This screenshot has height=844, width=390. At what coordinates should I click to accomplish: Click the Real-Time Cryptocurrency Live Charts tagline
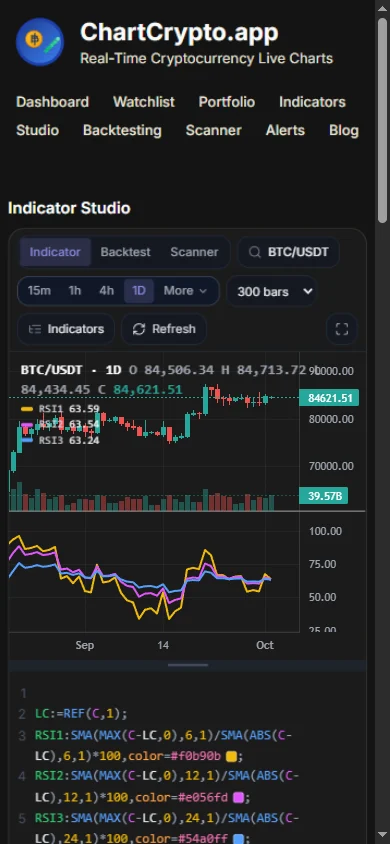point(207,58)
